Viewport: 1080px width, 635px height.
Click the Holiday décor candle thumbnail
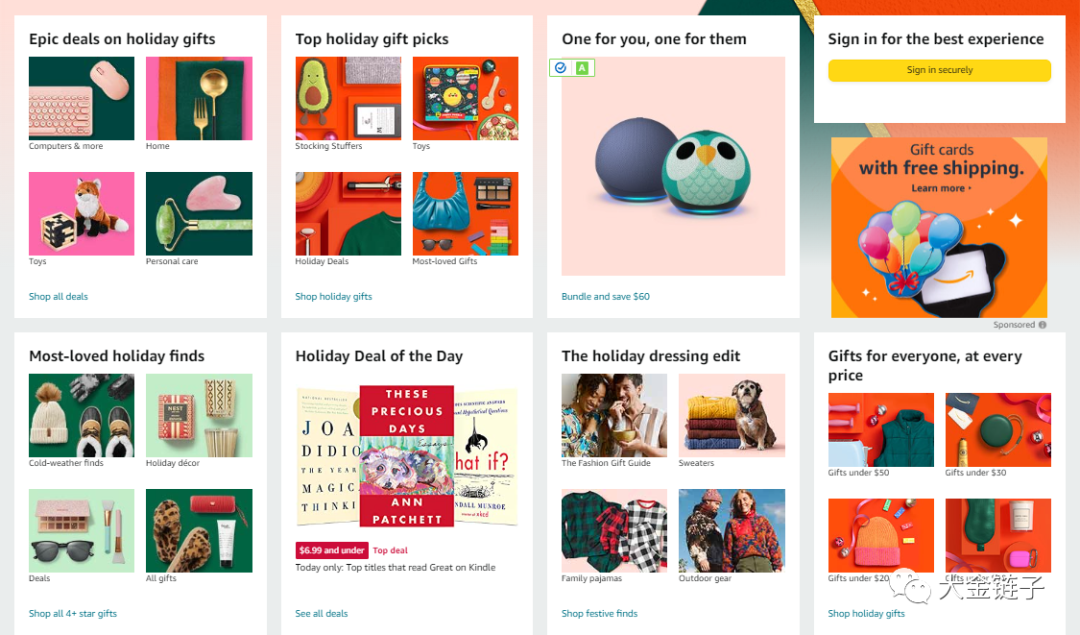click(199, 415)
